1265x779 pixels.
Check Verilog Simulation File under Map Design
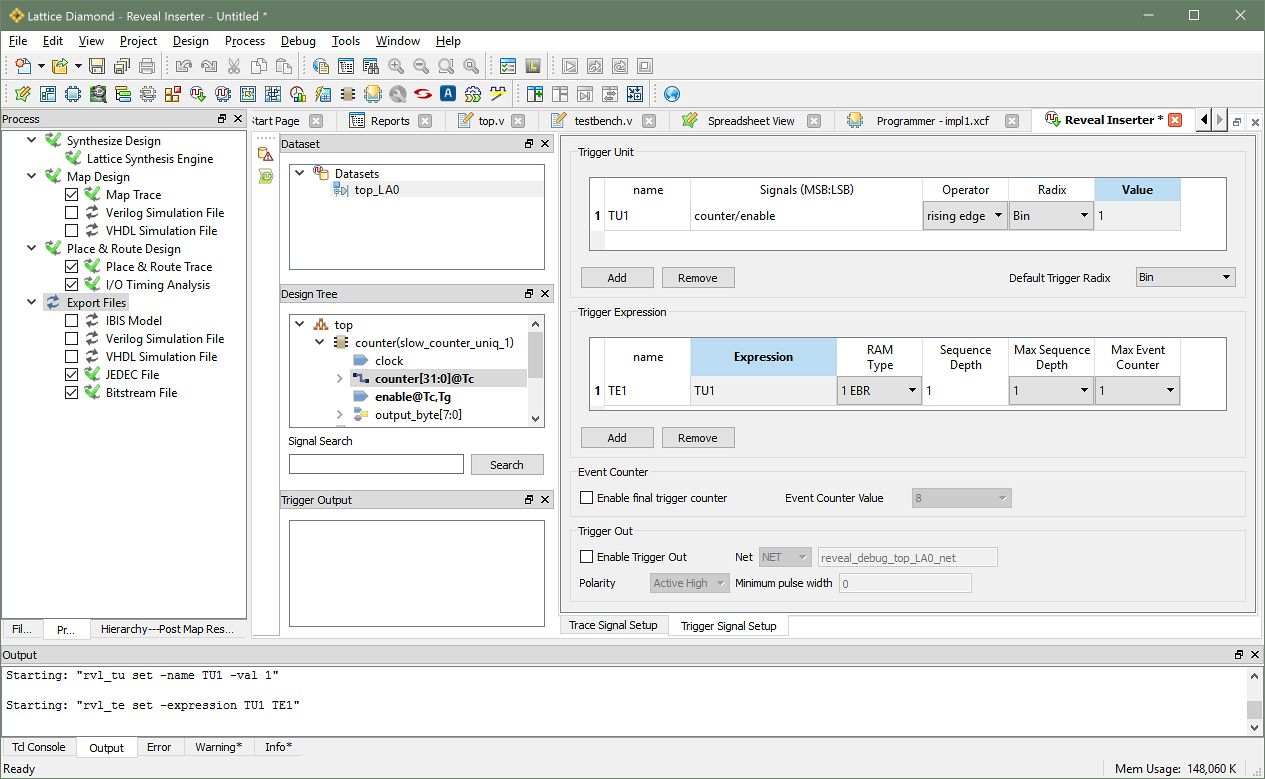click(71, 213)
